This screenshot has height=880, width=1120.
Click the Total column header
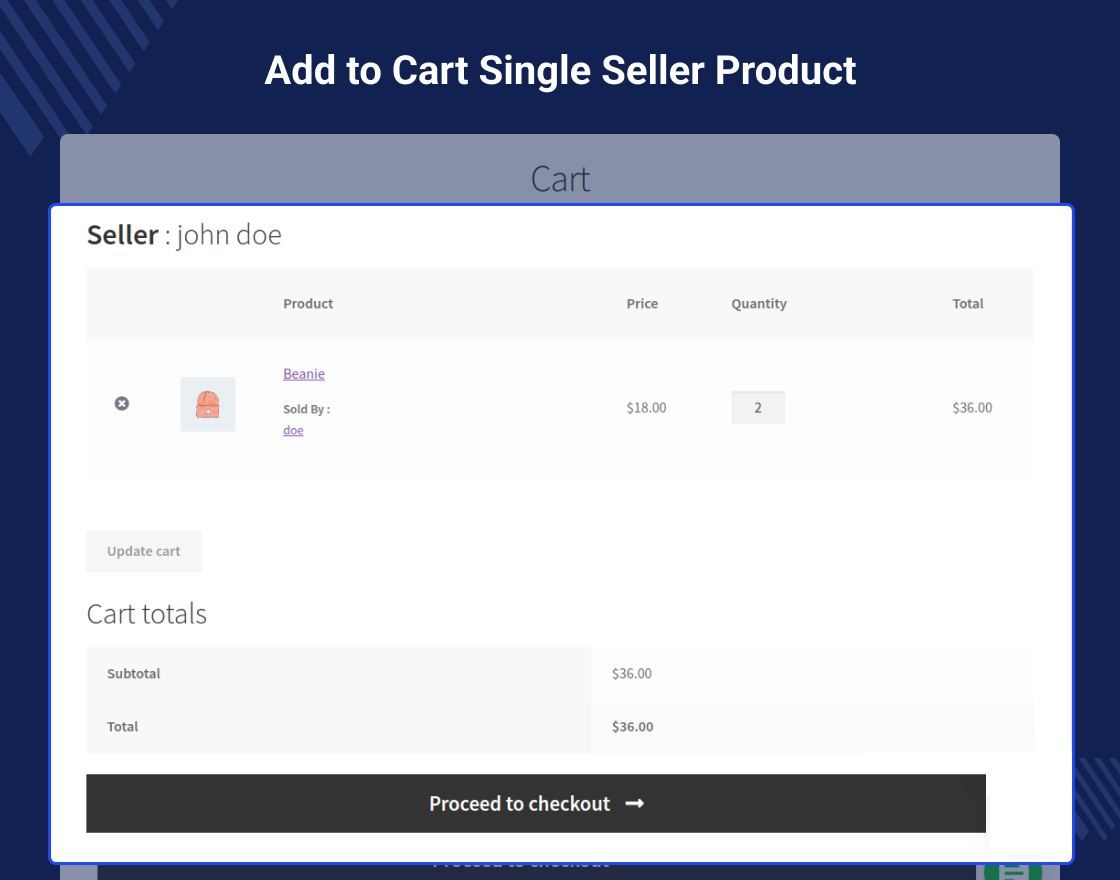pos(968,304)
